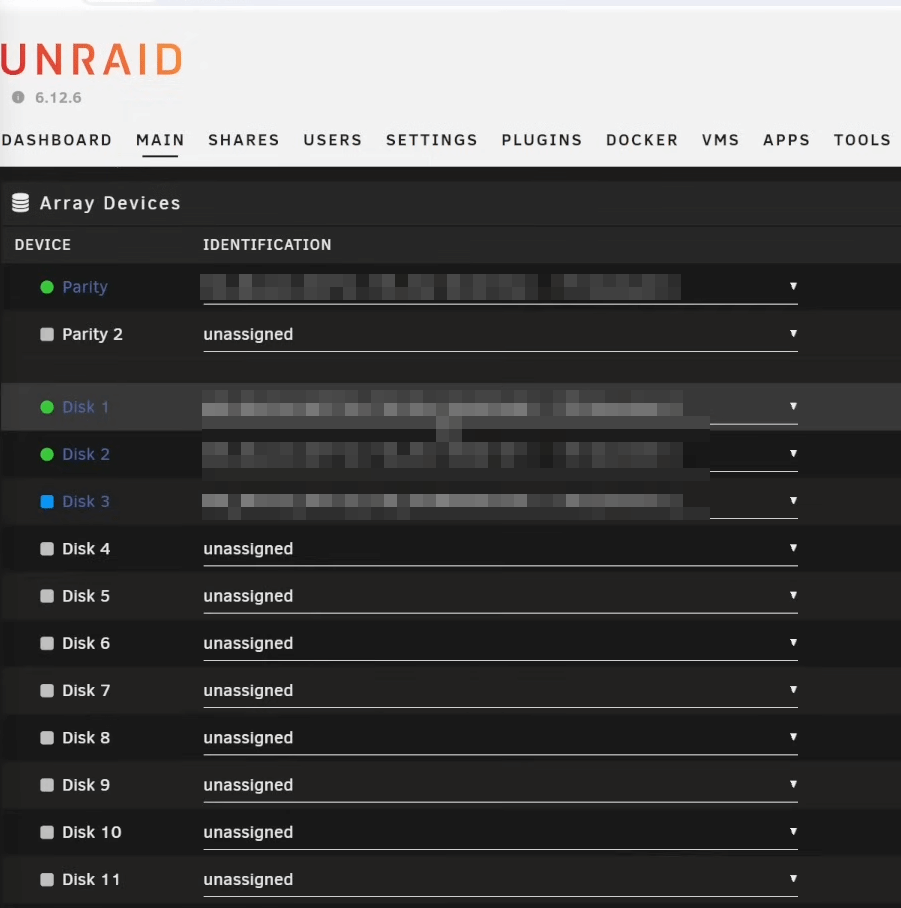Click the green status dot for Parity
The height and width of the screenshot is (908, 901).
(x=46, y=287)
